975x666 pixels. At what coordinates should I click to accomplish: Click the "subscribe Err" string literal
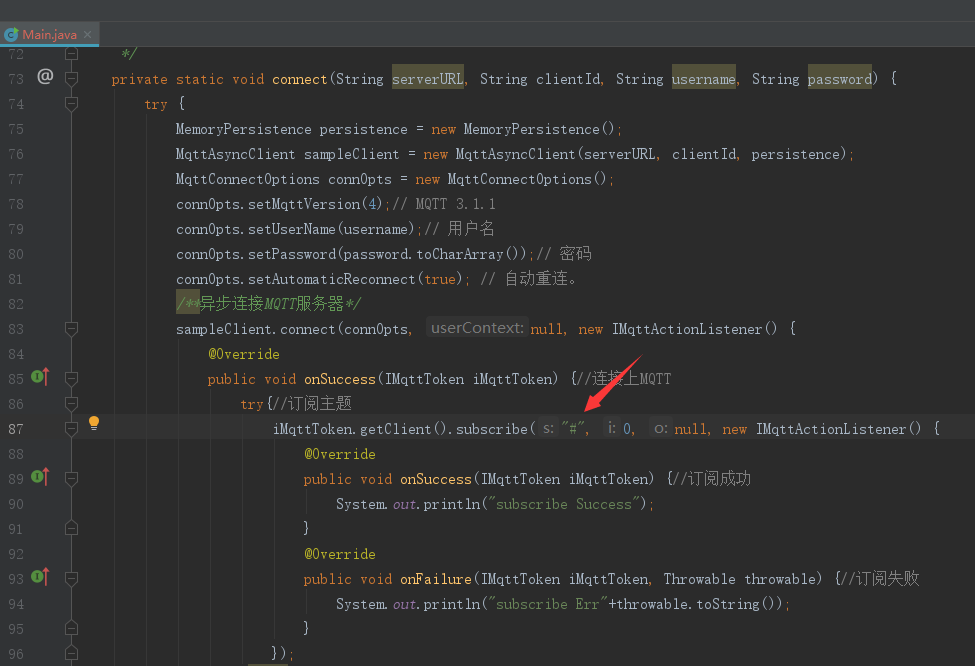(548, 604)
